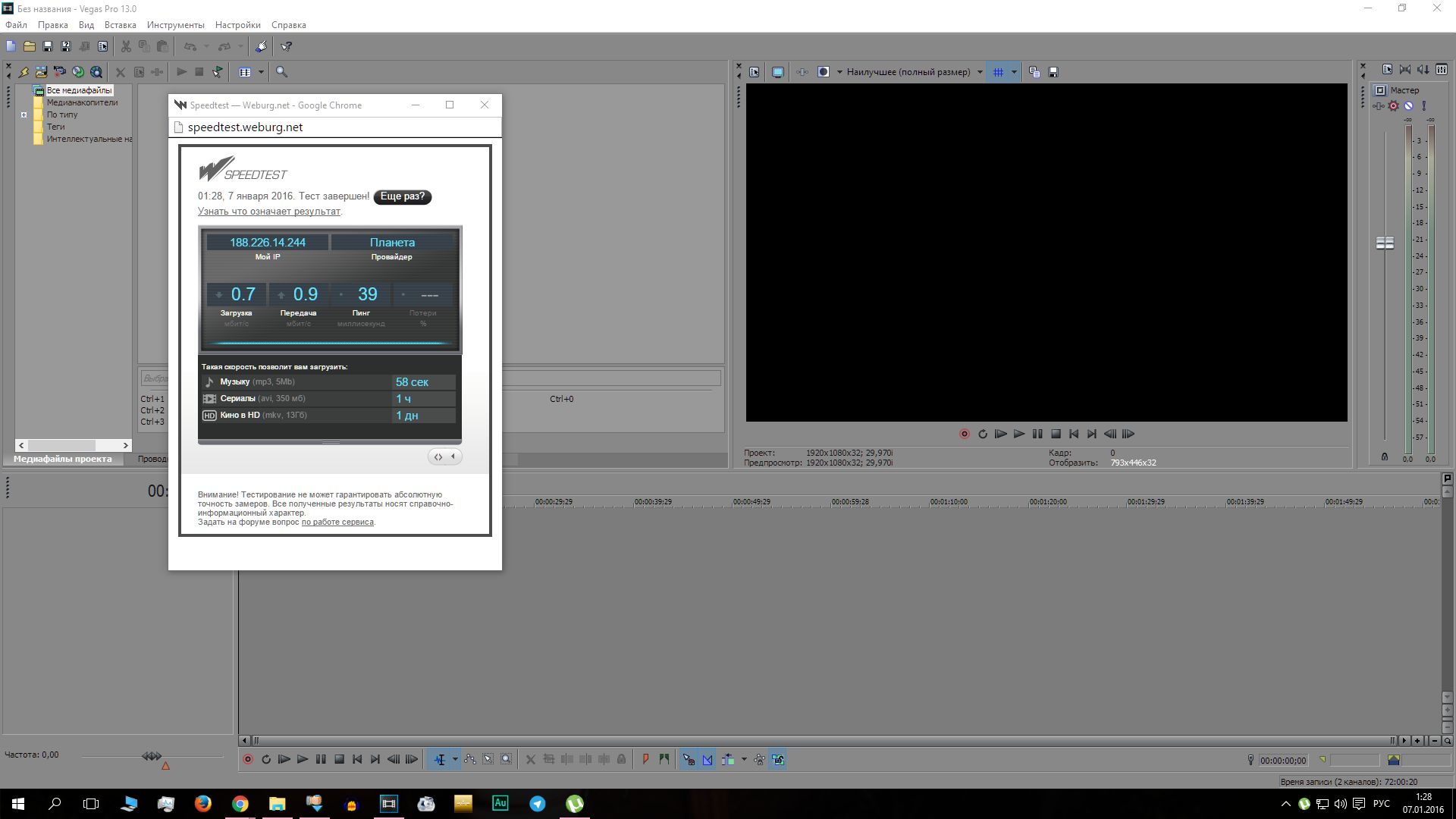
Task: Expand the По типу tree folder
Action: coord(24,115)
